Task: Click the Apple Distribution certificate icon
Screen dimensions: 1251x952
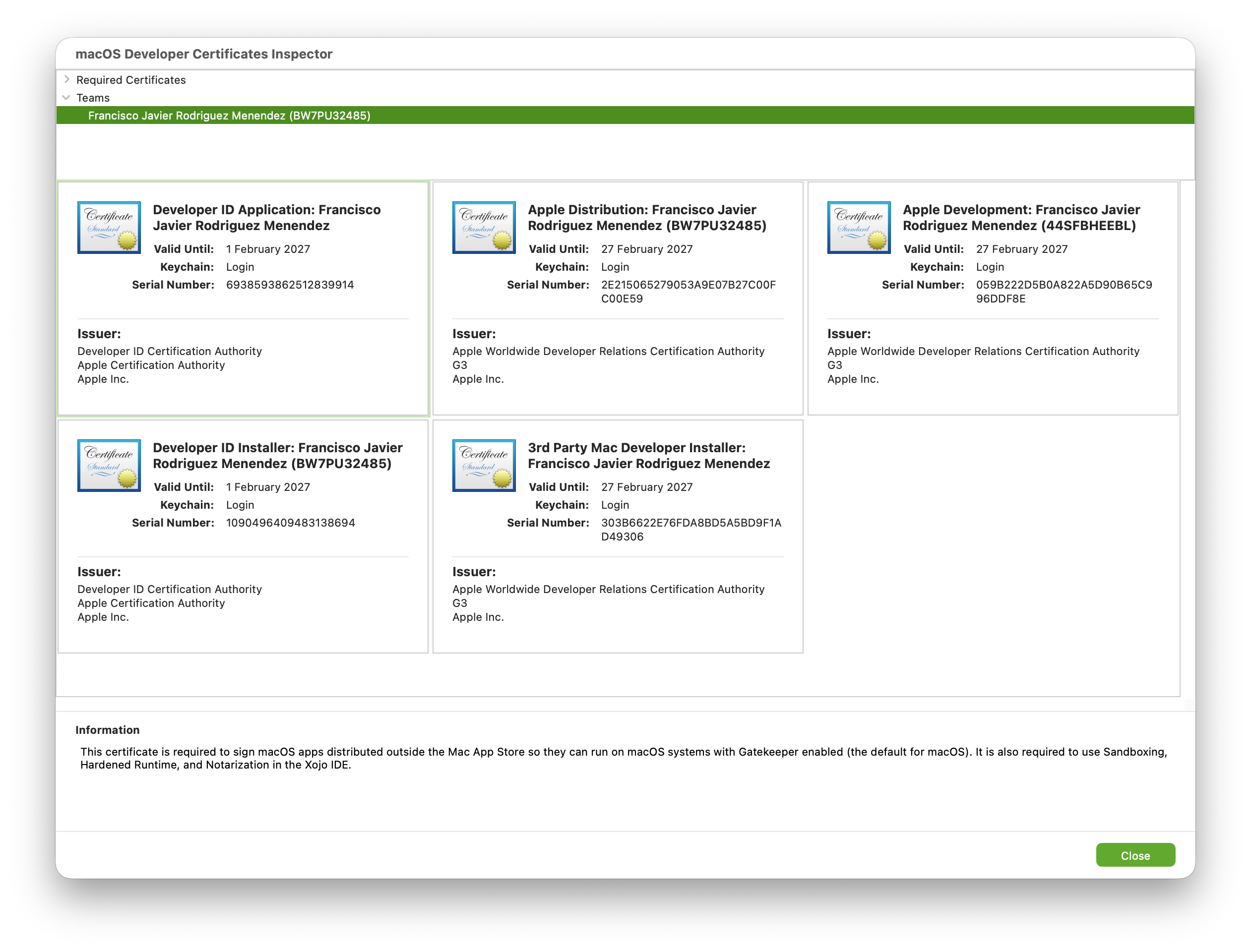Action: point(484,227)
